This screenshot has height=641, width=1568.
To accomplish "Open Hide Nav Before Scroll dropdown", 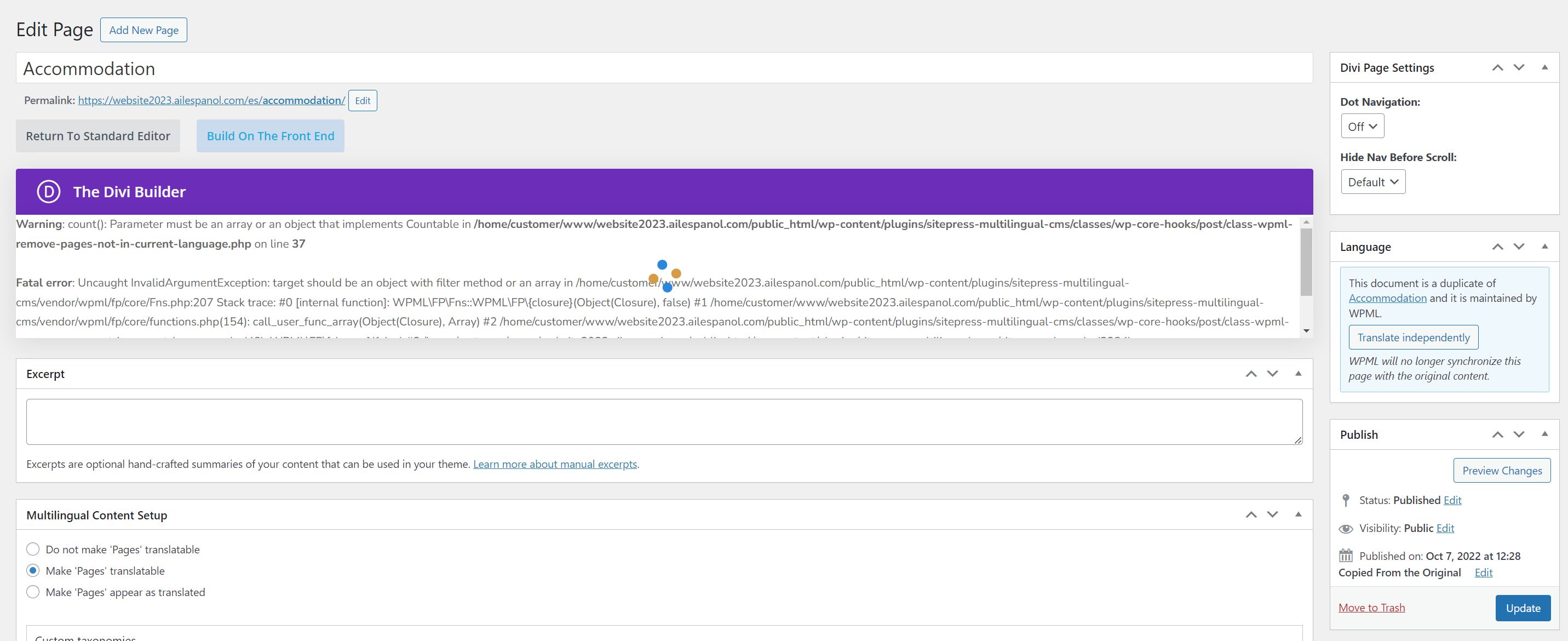I will tap(1372, 182).
